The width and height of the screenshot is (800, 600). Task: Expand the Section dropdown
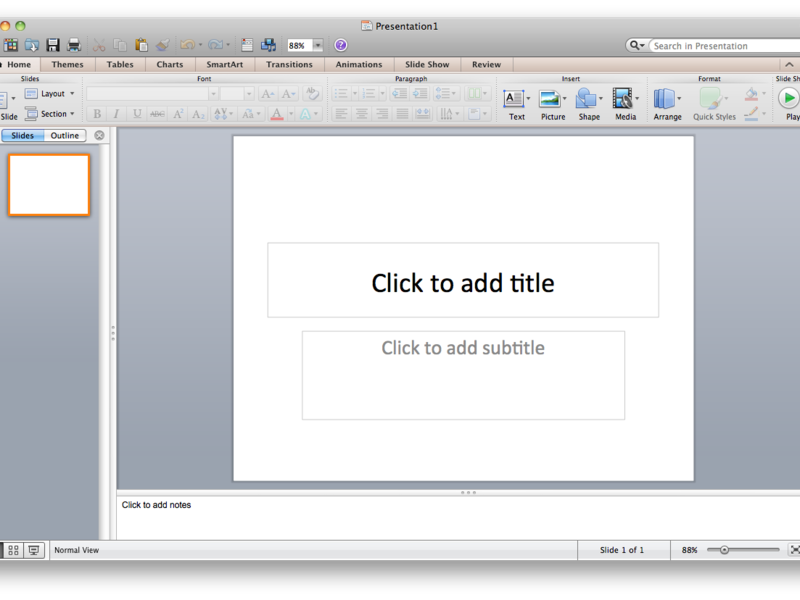(50, 113)
